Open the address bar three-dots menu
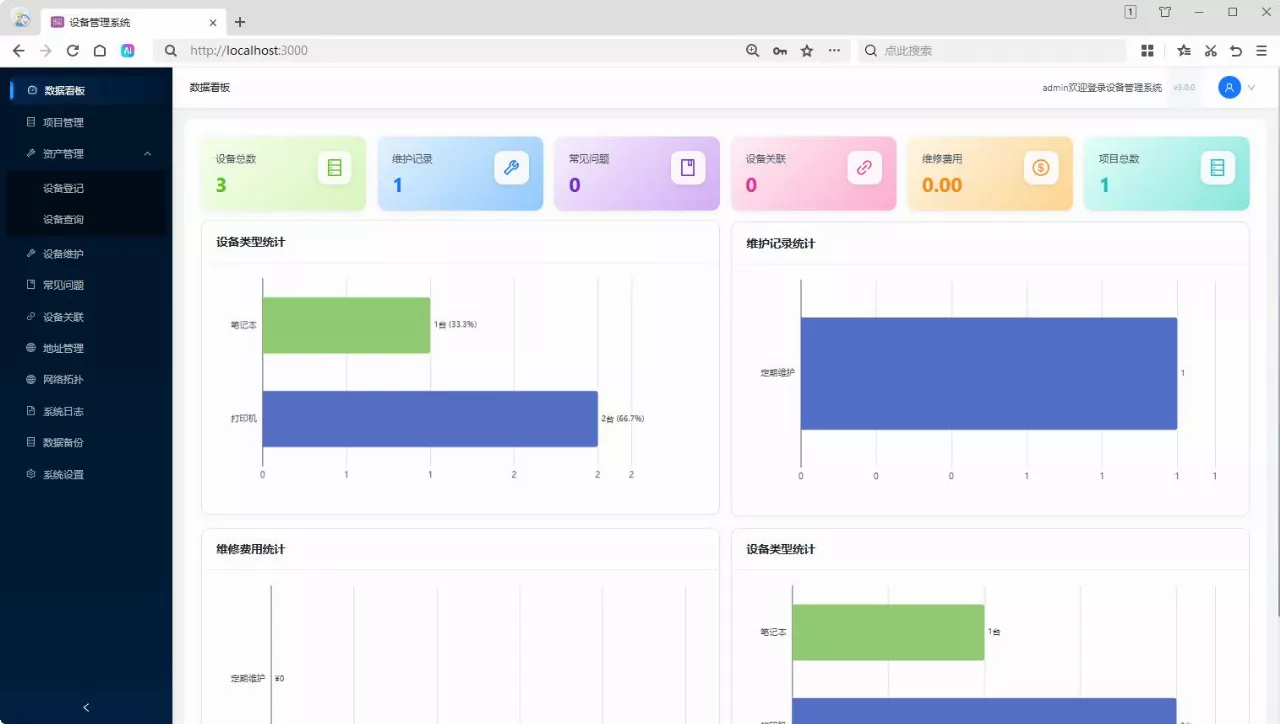 click(x=834, y=50)
